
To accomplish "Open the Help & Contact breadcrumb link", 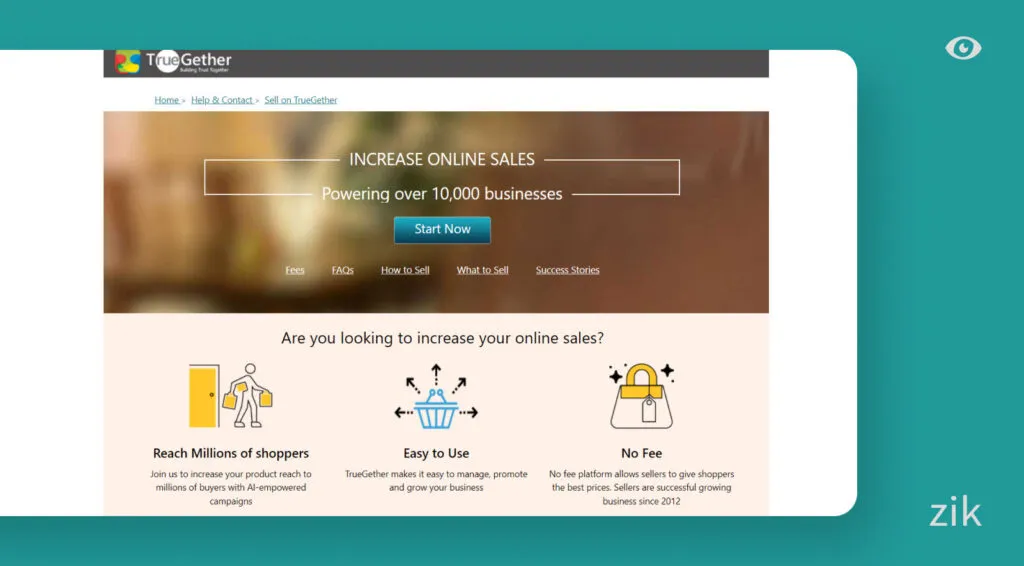I will coord(221,100).
